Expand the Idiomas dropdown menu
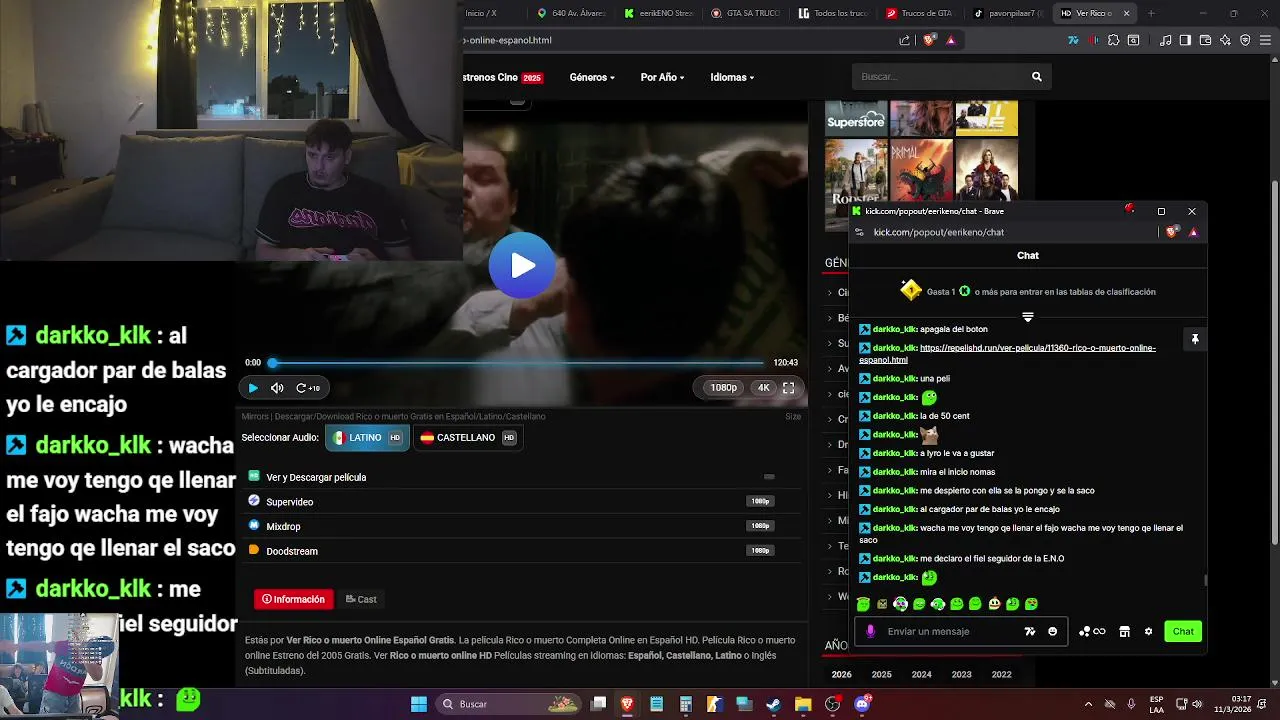The width and height of the screenshot is (1280, 720). pyautogui.click(x=732, y=77)
